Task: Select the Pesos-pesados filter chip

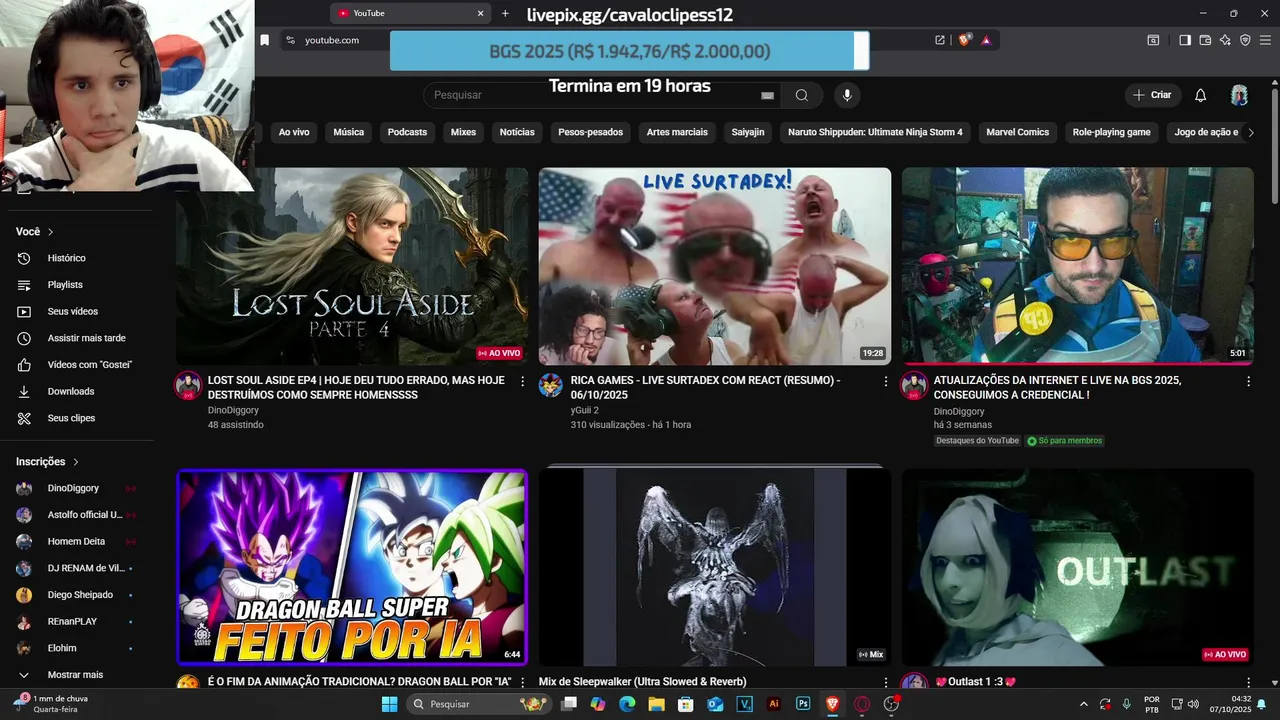Action: coord(590,132)
